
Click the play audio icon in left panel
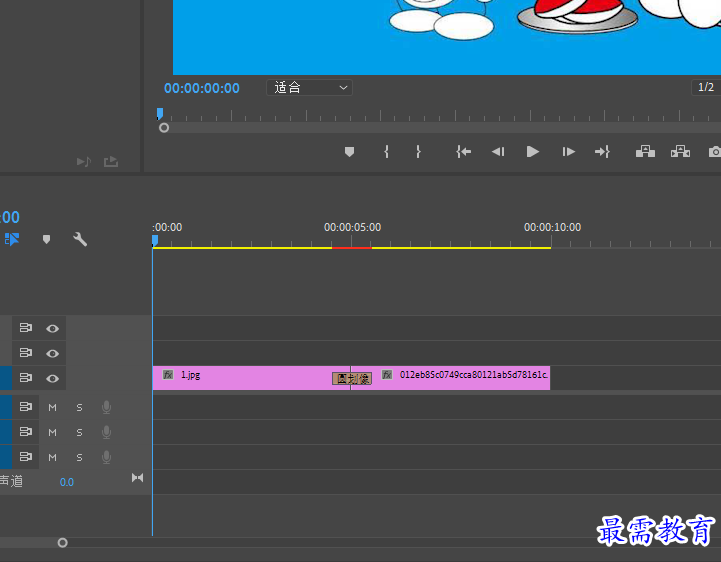coord(84,161)
